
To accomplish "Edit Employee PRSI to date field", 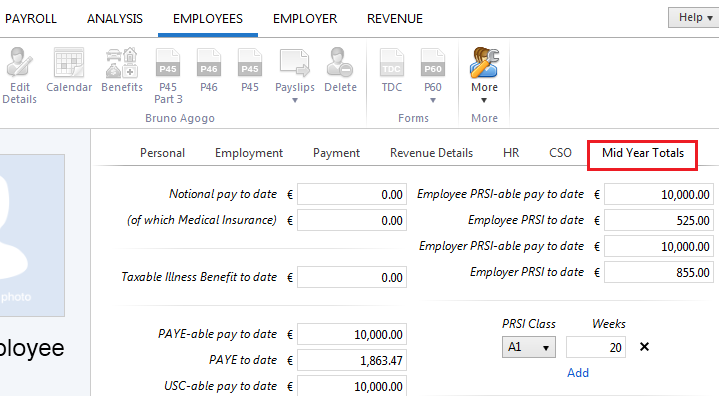I will 659,220.
